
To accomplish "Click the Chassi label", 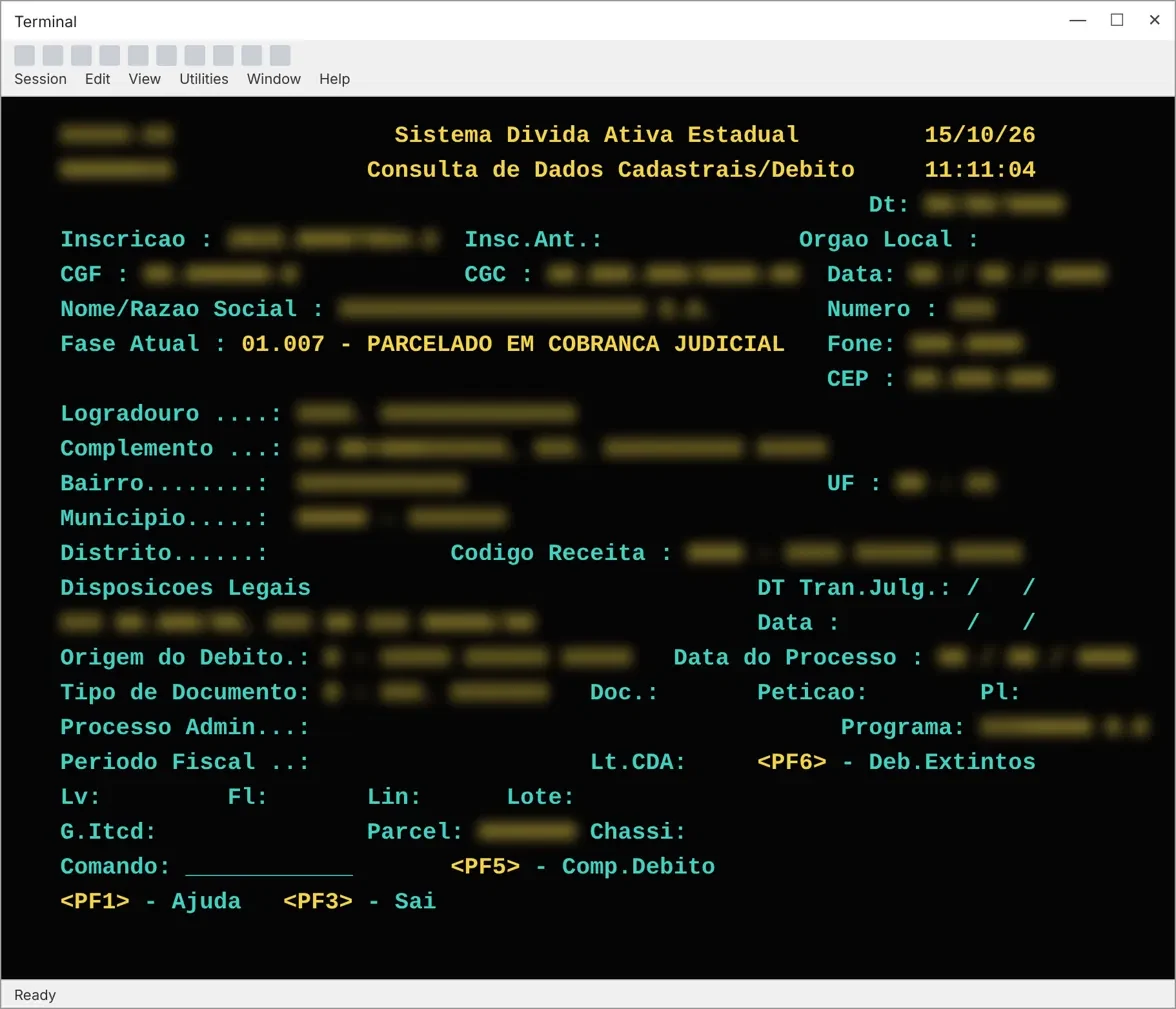I will pos(638,831).
